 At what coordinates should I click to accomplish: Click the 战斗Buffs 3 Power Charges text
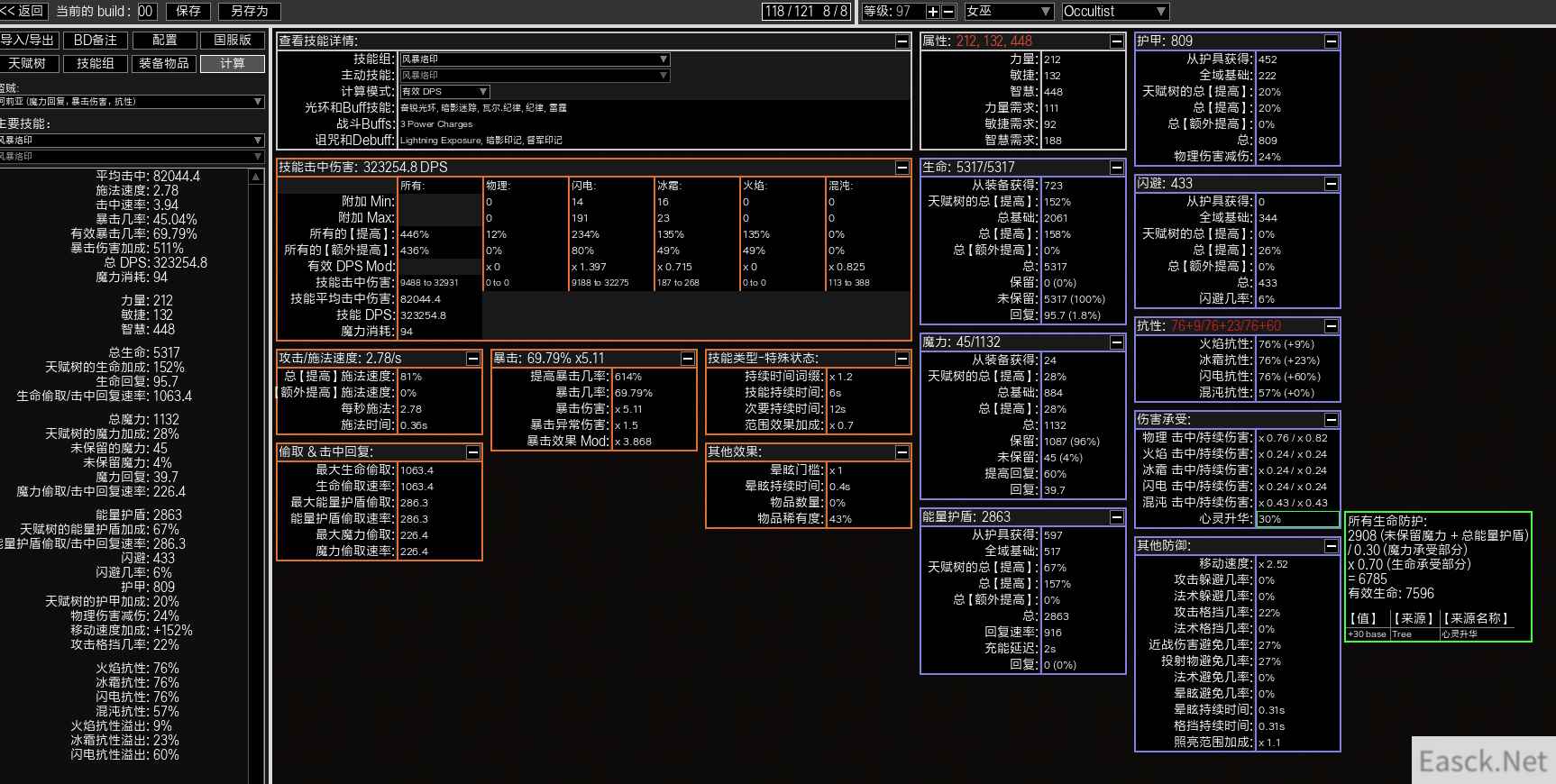(x=436, y=124)
